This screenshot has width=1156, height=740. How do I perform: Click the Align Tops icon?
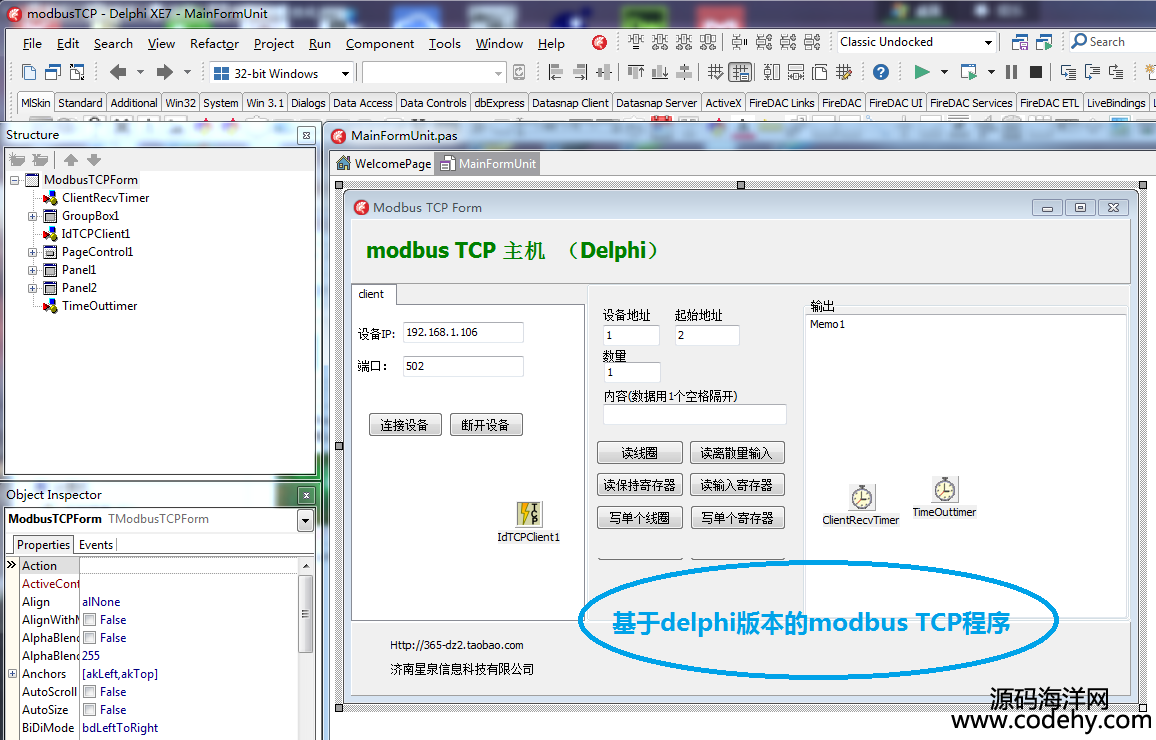tap(636, 72)
